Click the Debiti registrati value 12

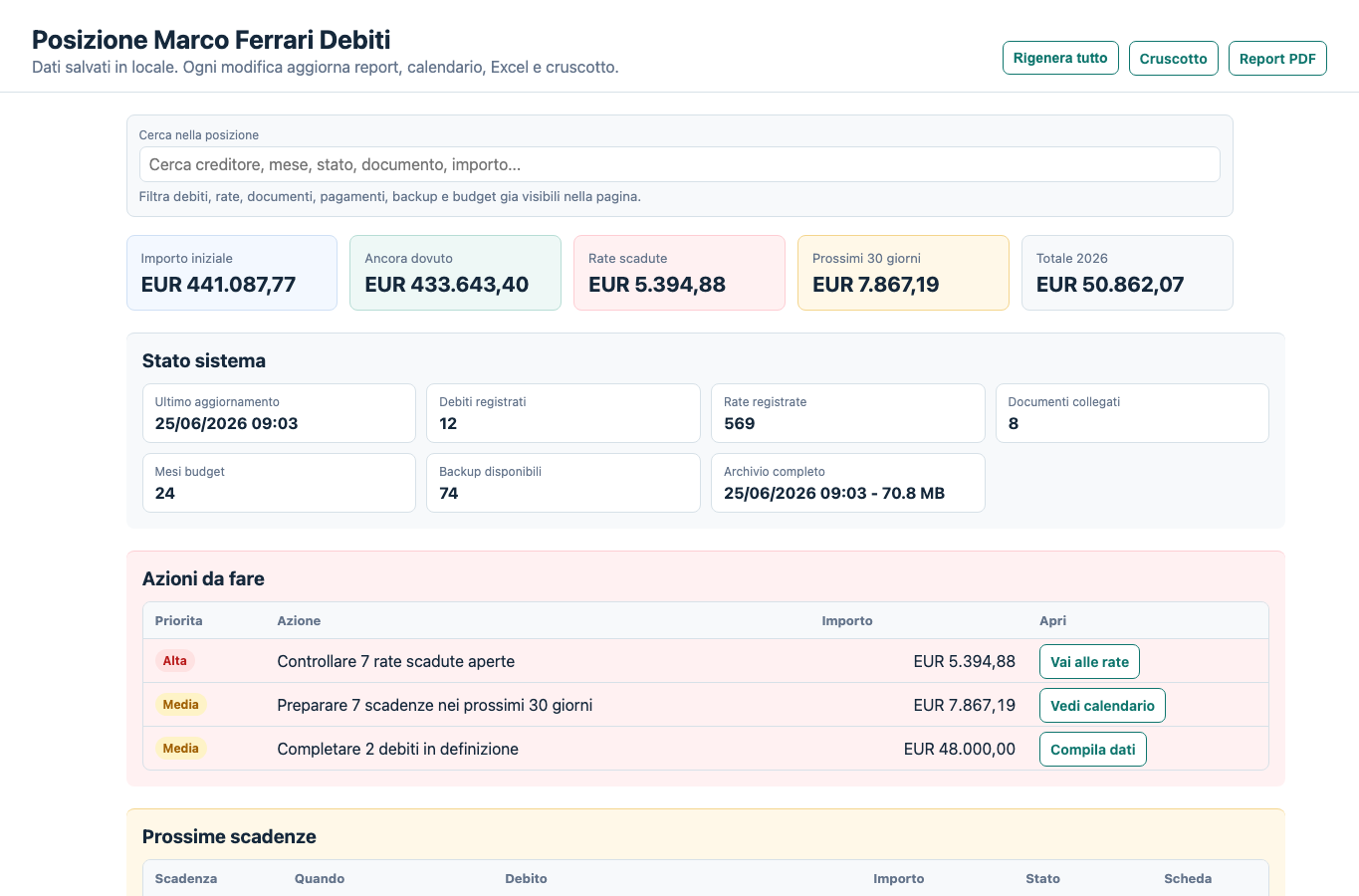pos(448,423)
